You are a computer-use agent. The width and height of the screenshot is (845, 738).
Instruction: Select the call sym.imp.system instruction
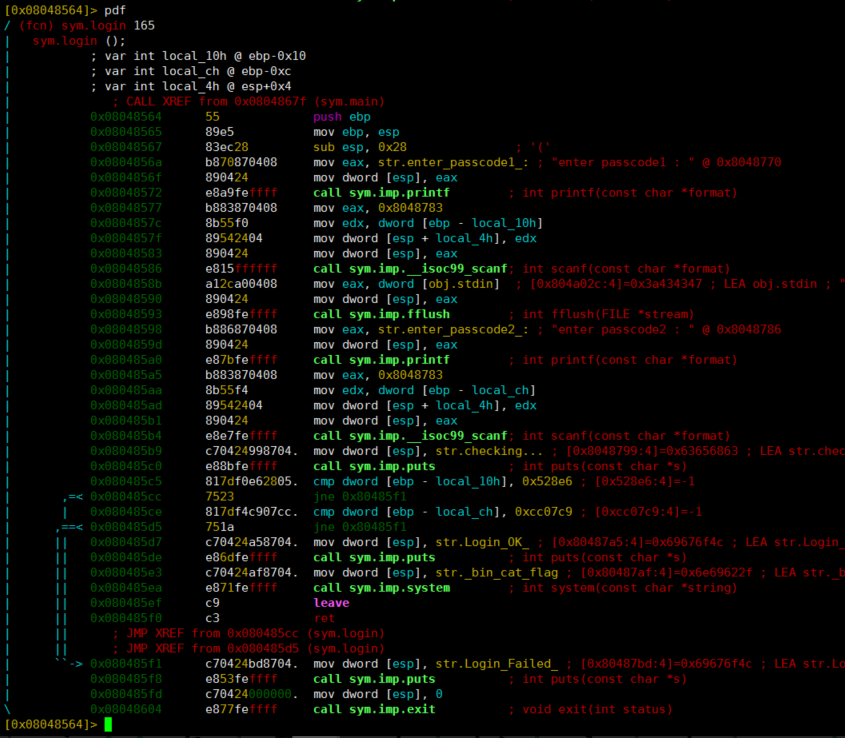point(382,588)
